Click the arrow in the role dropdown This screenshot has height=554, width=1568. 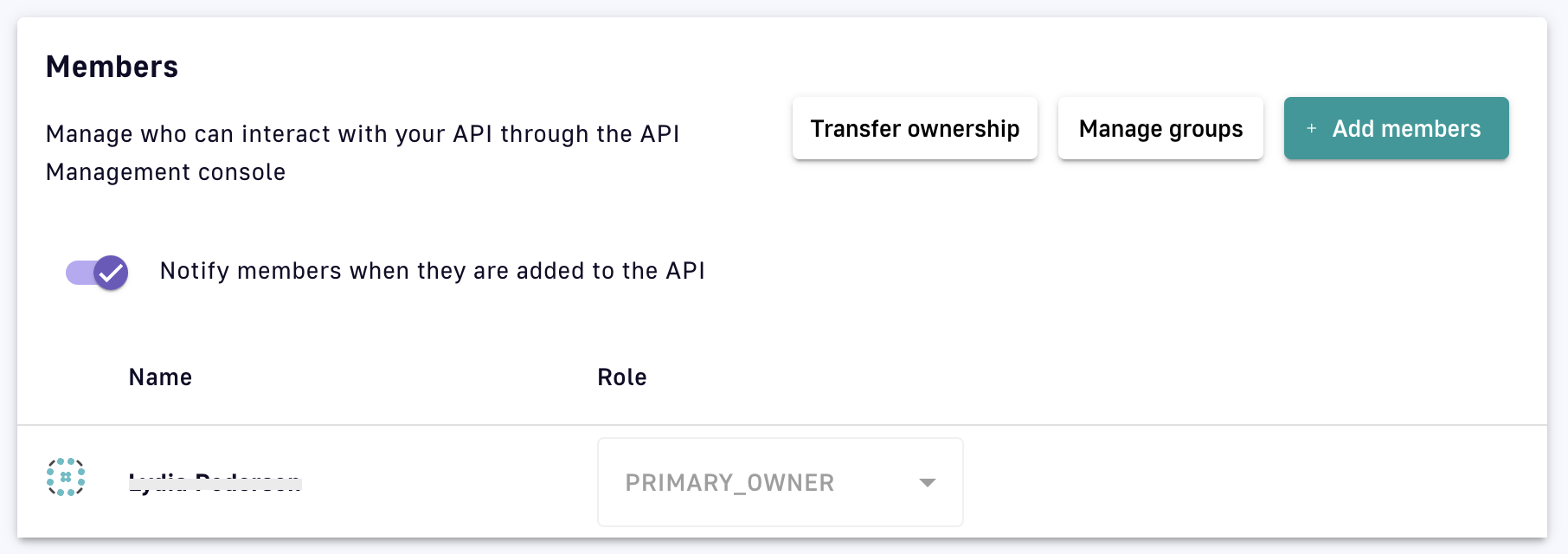click(928, 483)
